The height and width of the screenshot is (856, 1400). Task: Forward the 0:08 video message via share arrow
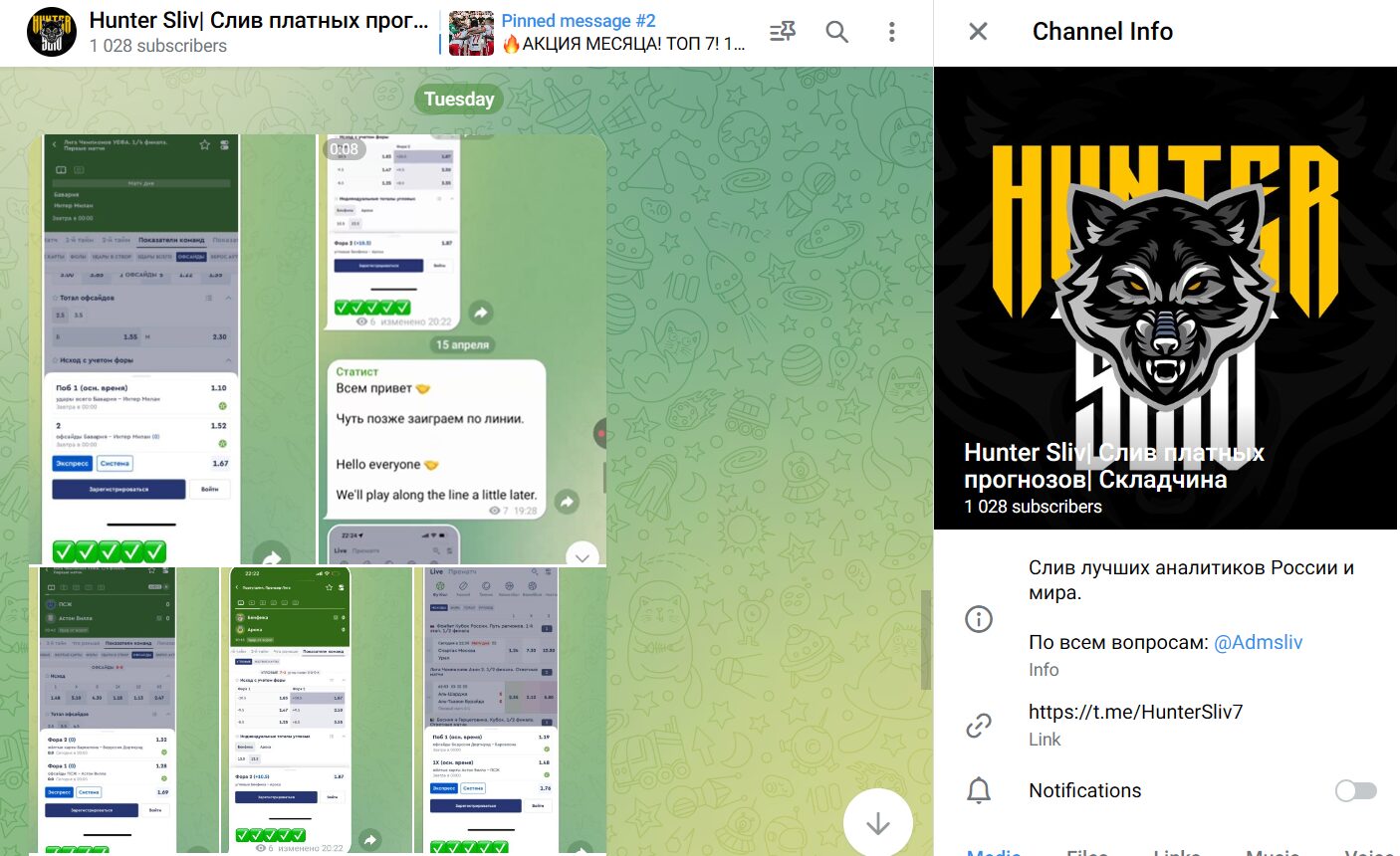pyautogui.click(x=481, y=313)
